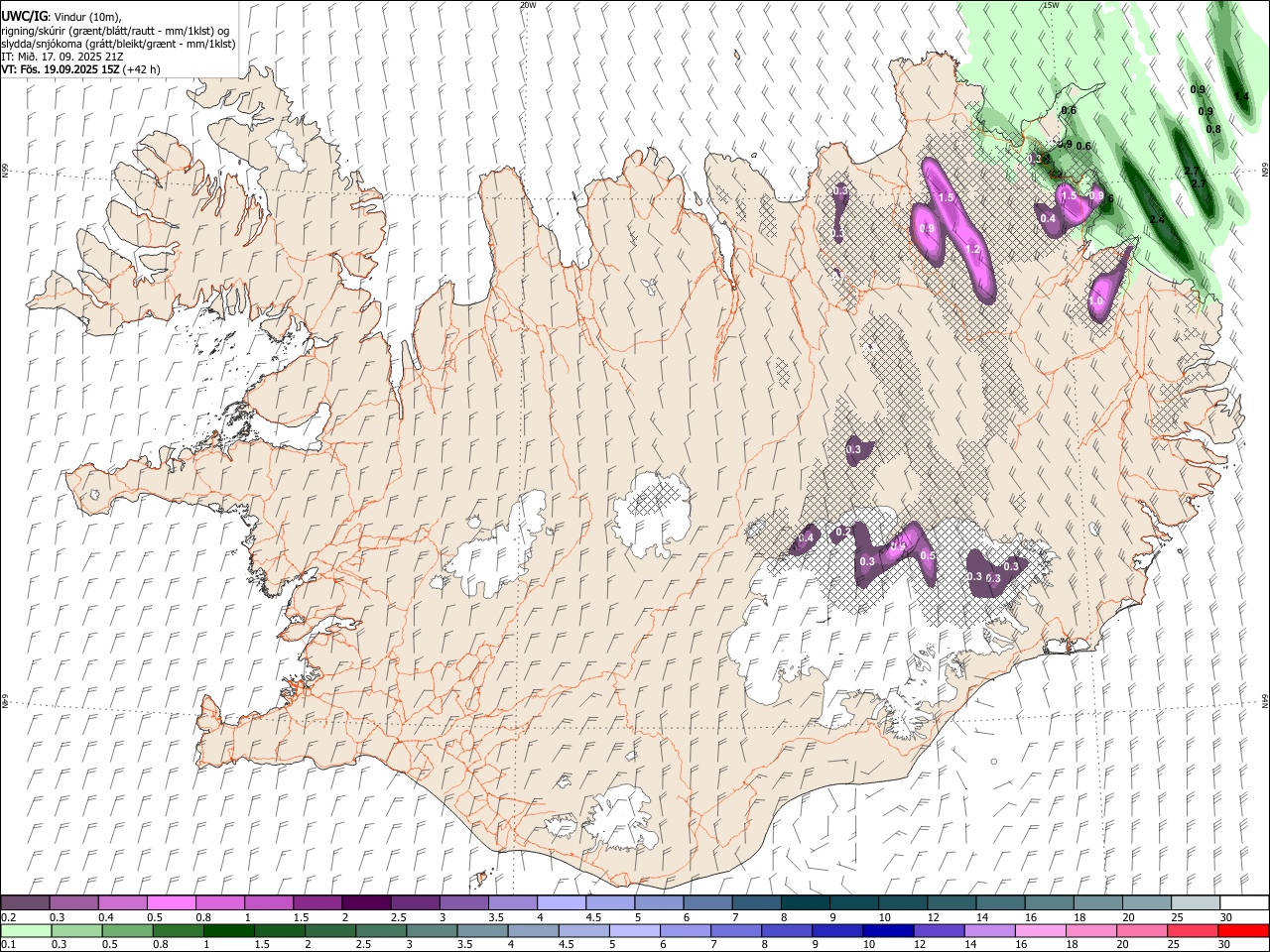This screenshot has height=952, width=1270.
Task: Click the snow legend swatch starting at 0.2
Action: point(26,902)
